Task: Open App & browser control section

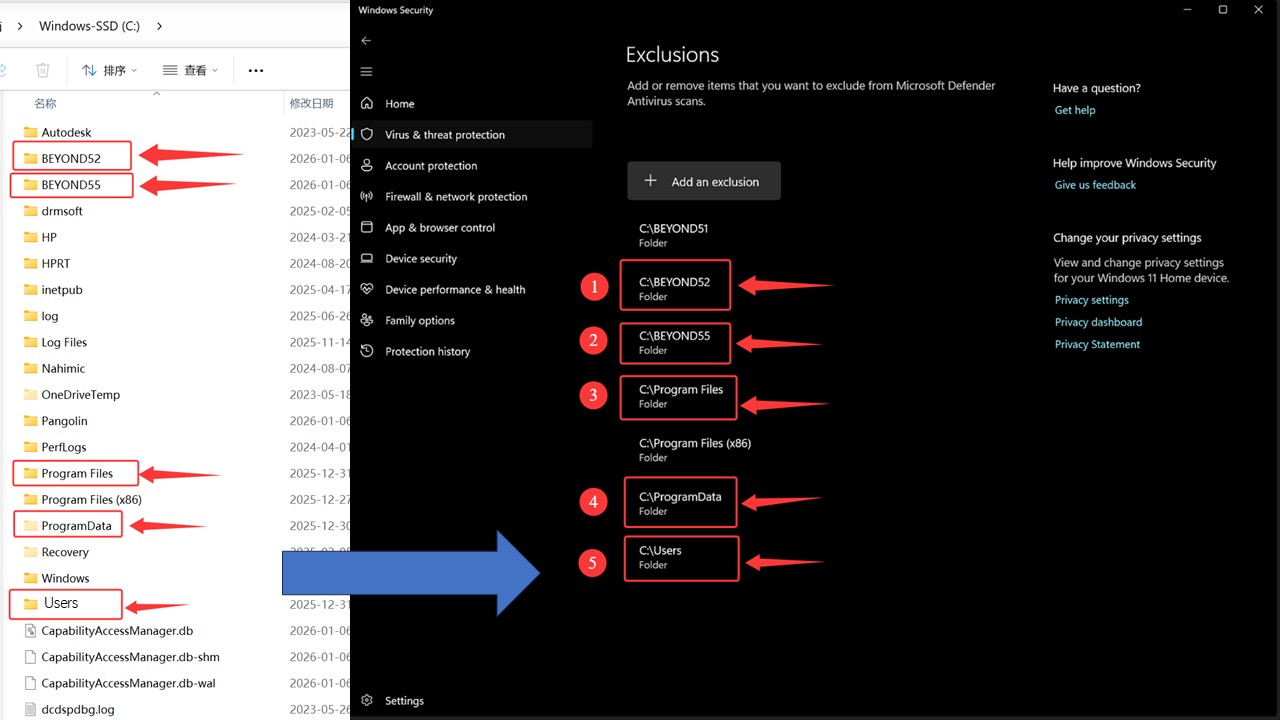Action: tap(440, 228)
